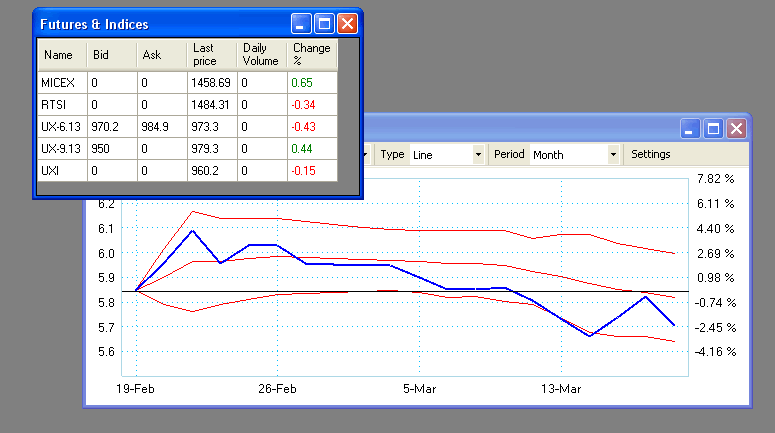Select the UX-9.13 row name
775x433 pixels.
click(62, 149)
